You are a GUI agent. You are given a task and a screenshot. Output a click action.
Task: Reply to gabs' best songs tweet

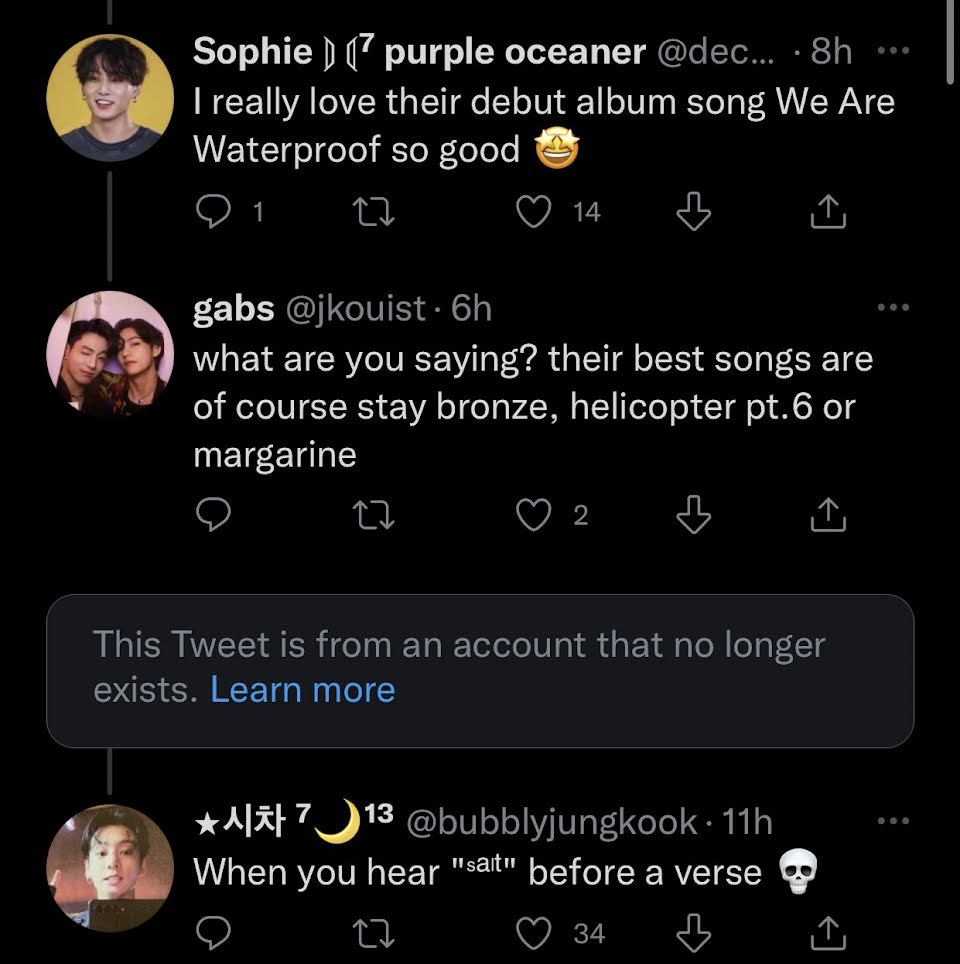coord(212,515)
